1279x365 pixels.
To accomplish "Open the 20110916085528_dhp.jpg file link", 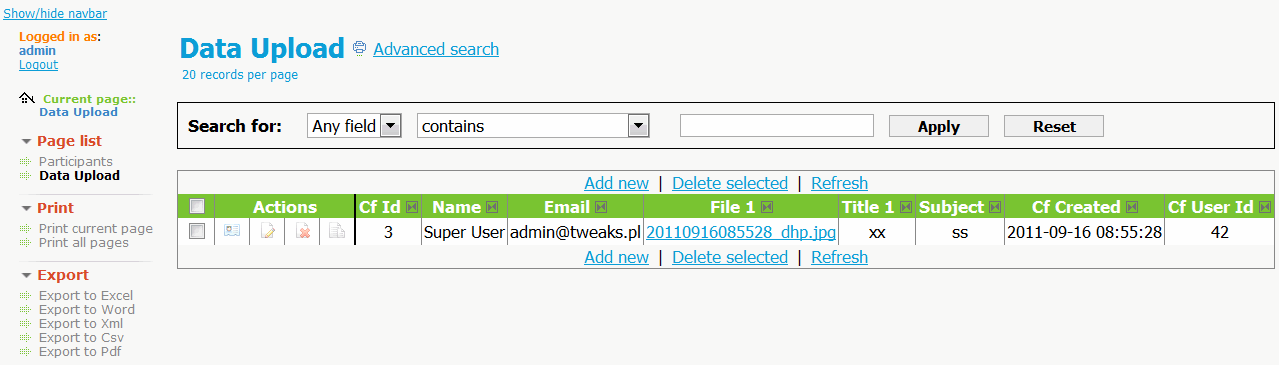I will (x=741, y=232).
